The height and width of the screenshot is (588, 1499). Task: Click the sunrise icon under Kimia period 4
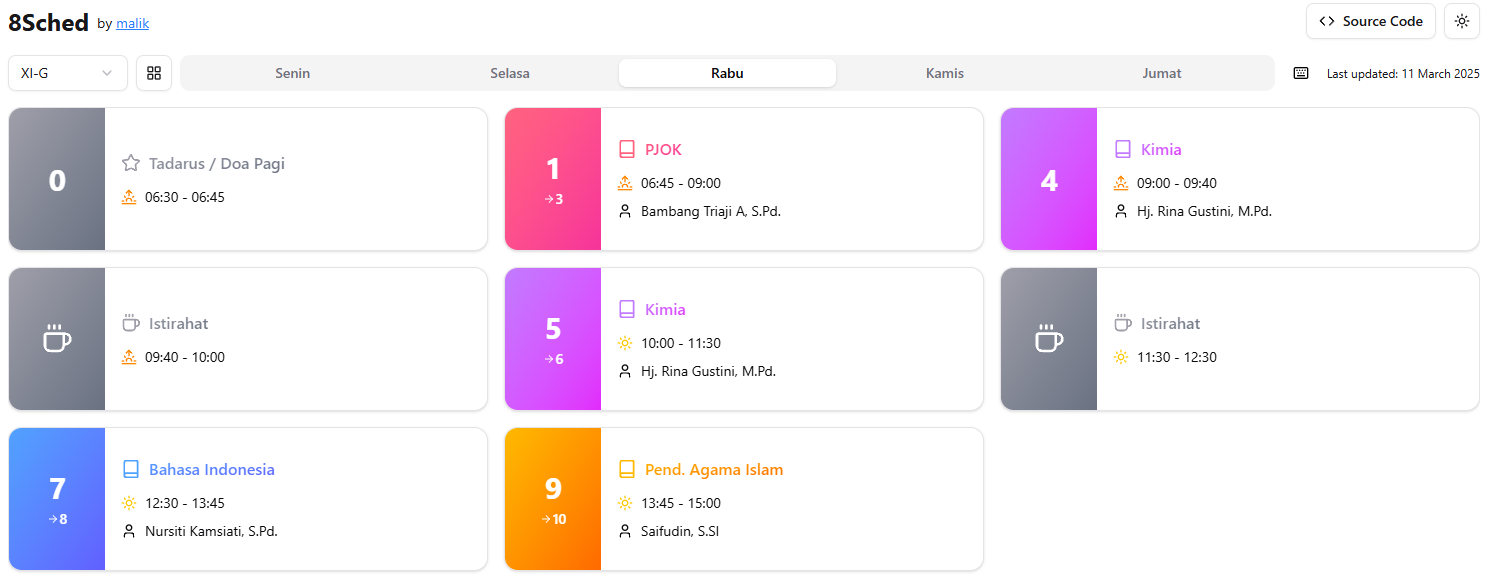click(x=1121, y=183)
